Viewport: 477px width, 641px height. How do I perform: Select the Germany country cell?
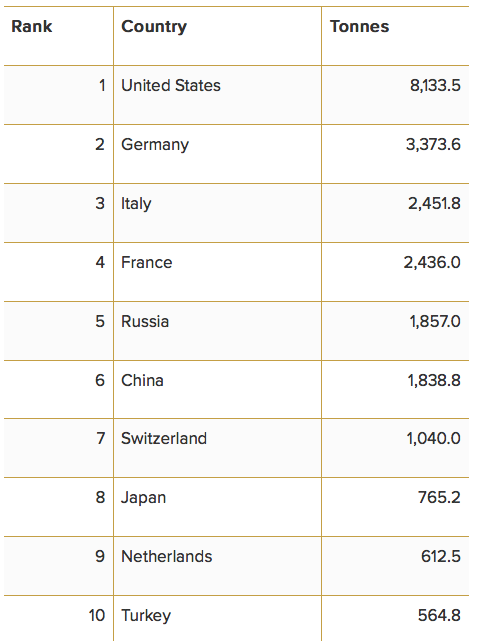pyautogui.click(x=155, y=145)
